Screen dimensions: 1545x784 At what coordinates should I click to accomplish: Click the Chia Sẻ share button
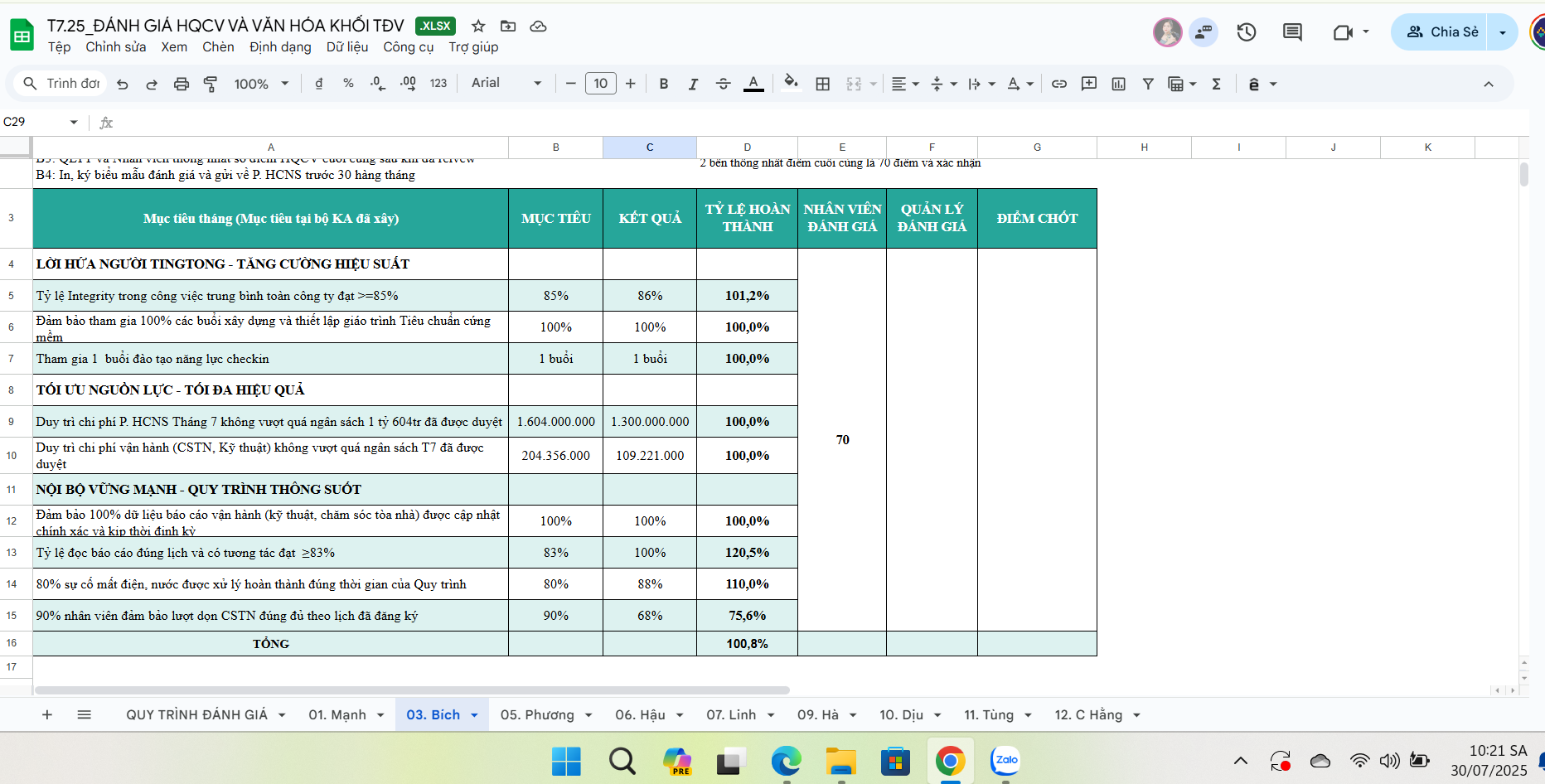[x=1442, y=32]
